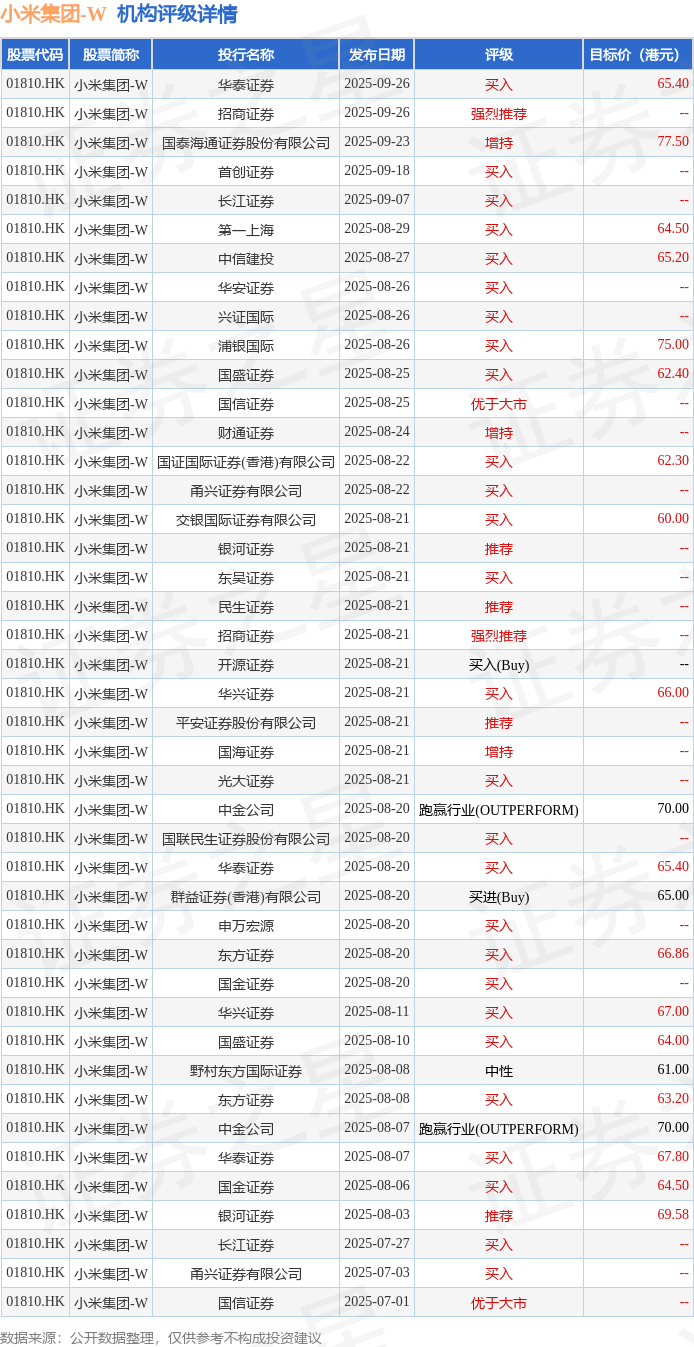
Task: Click the date 2025-08-24
Action: [377, 432]
